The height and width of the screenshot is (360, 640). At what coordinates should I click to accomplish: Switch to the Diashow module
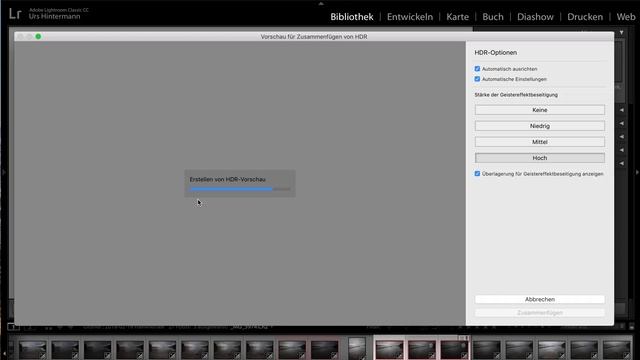[535, 17]
